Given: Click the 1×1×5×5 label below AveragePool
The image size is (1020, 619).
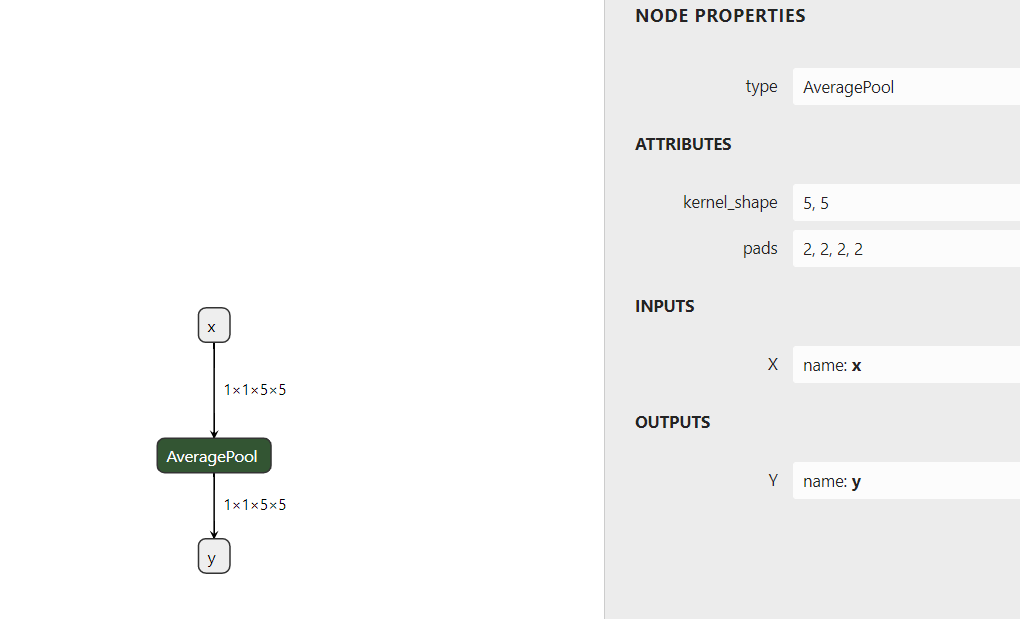Looking at the screenshot, I should tap(254, 504).
